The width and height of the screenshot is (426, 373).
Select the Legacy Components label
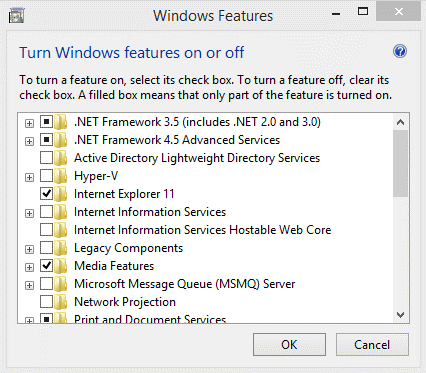[128, 248]
